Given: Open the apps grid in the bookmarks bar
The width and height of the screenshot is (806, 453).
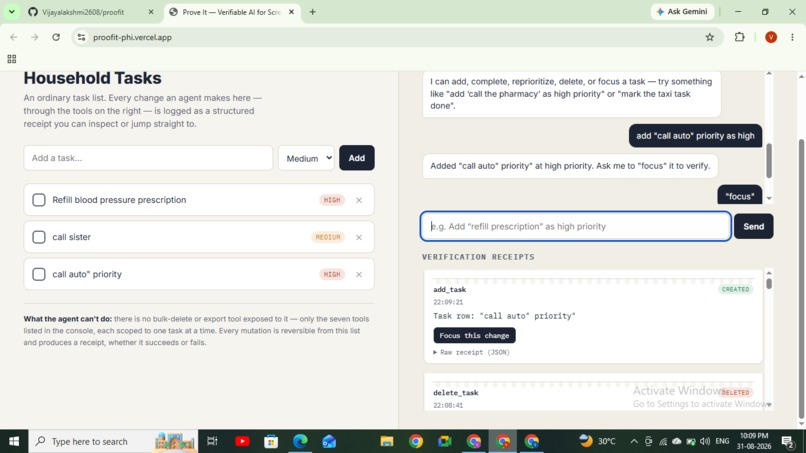Looking at the screenshot, I should (x=12, y=59).
